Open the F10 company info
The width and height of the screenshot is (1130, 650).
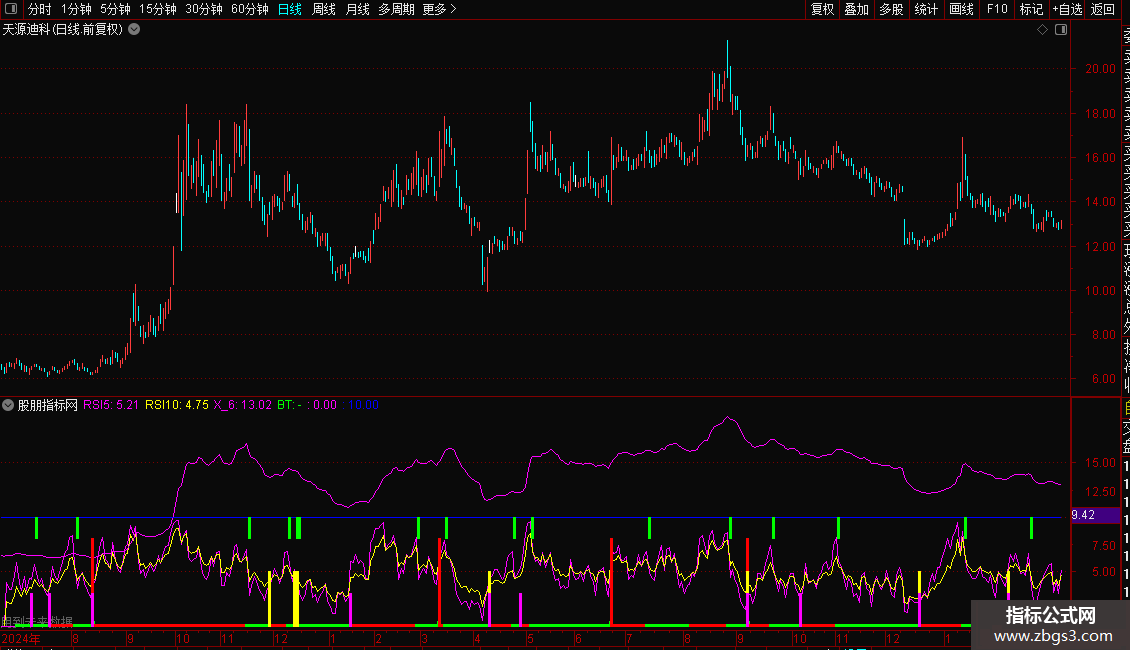997,9
